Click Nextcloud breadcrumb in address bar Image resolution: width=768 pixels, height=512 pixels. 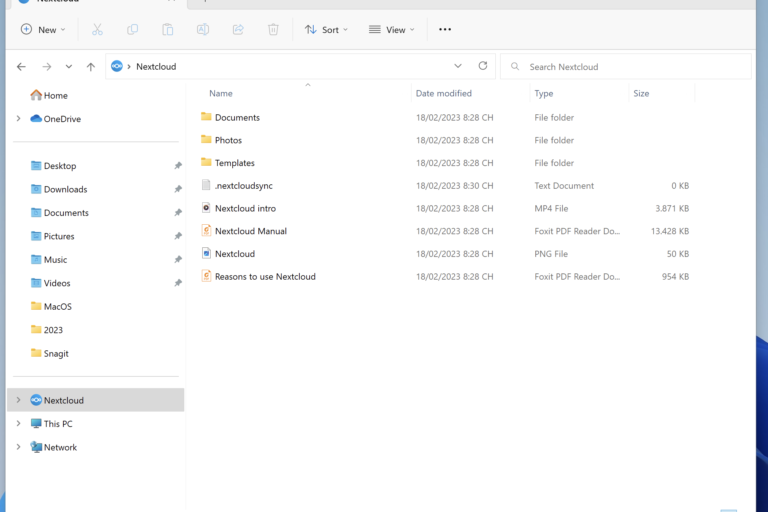[x=156, y=67]
